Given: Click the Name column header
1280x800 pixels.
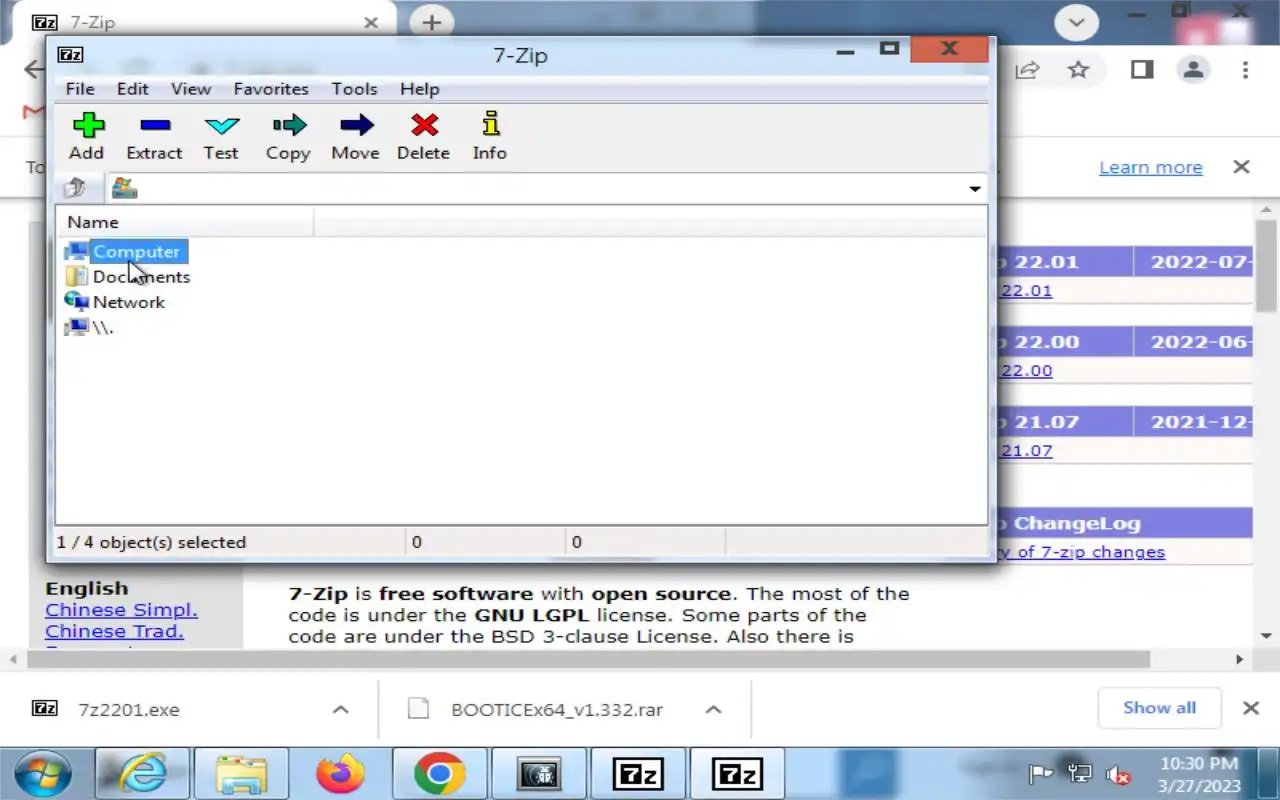Looking at the screenshot, I should 185,222.
